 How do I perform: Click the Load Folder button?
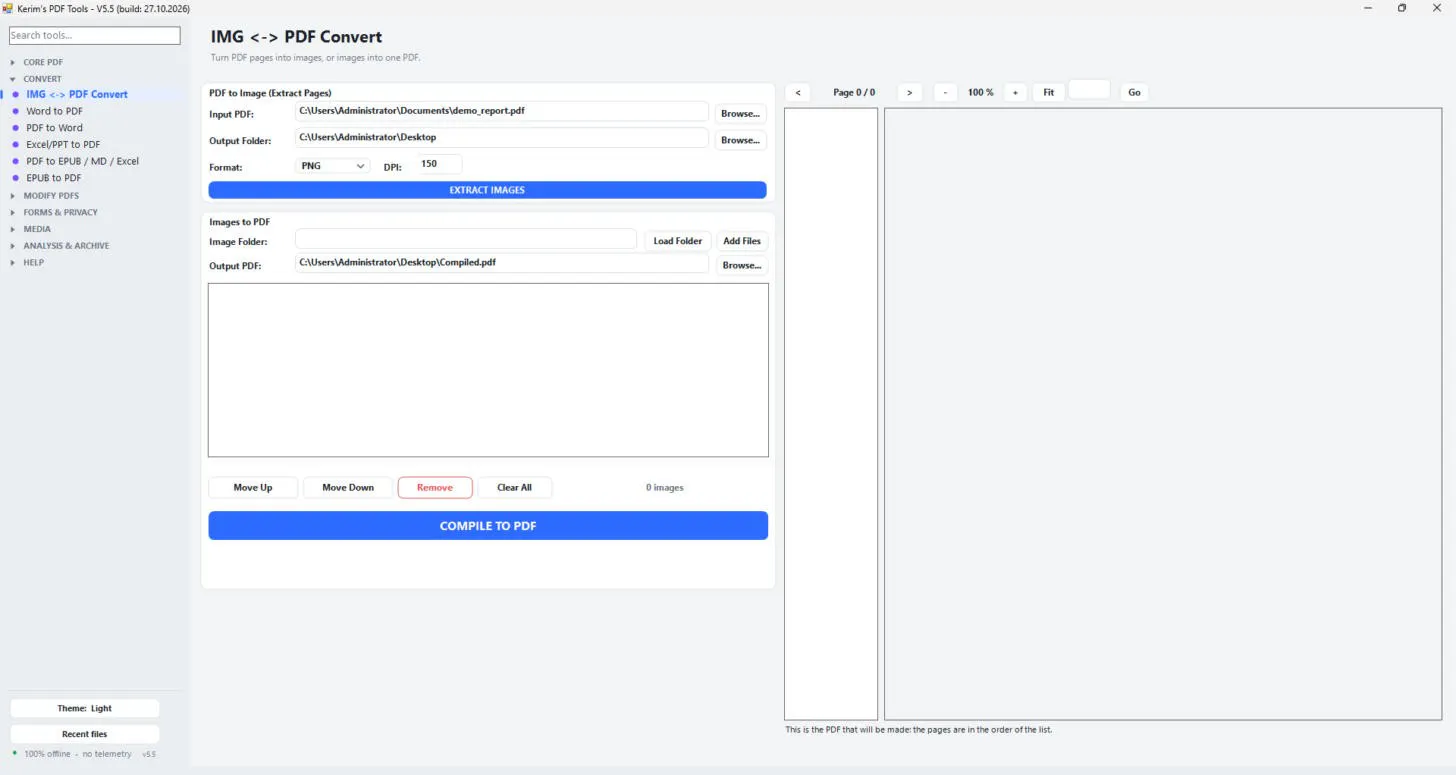pyautogui.click(x=678, y=240)
